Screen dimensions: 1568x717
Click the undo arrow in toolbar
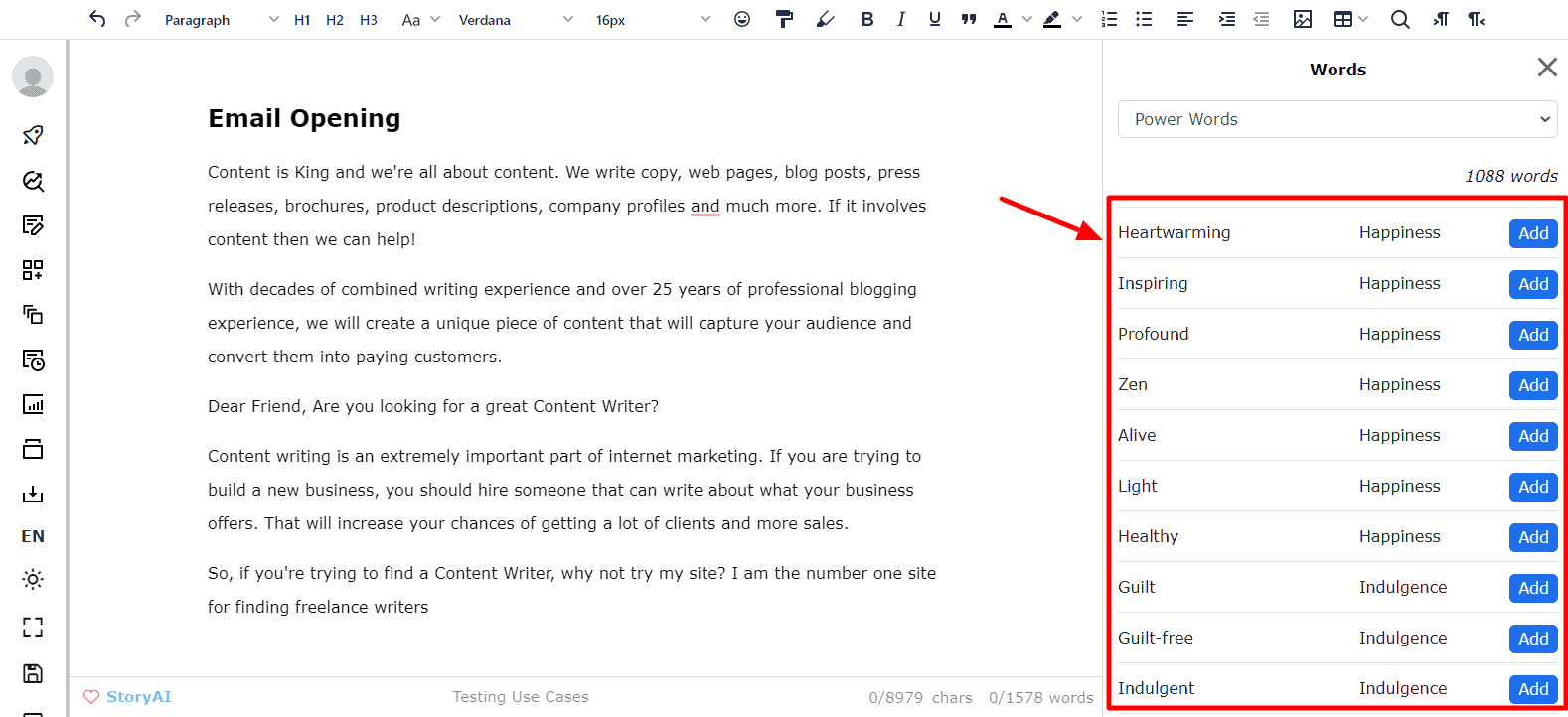(96, 19)
